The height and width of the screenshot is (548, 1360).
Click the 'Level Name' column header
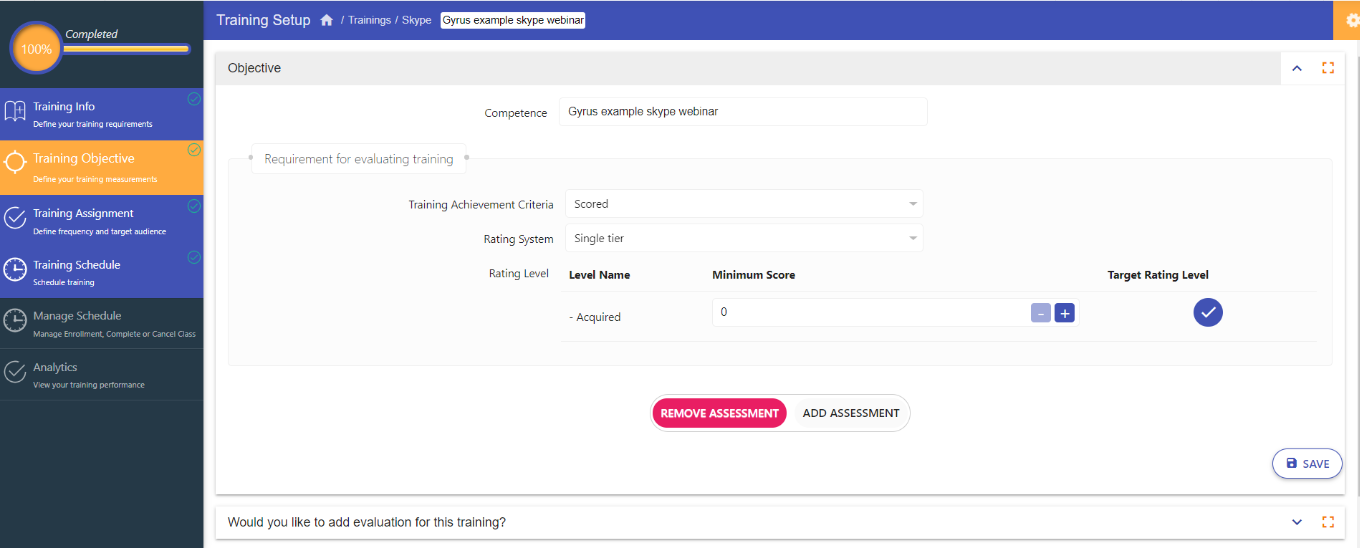599,275
